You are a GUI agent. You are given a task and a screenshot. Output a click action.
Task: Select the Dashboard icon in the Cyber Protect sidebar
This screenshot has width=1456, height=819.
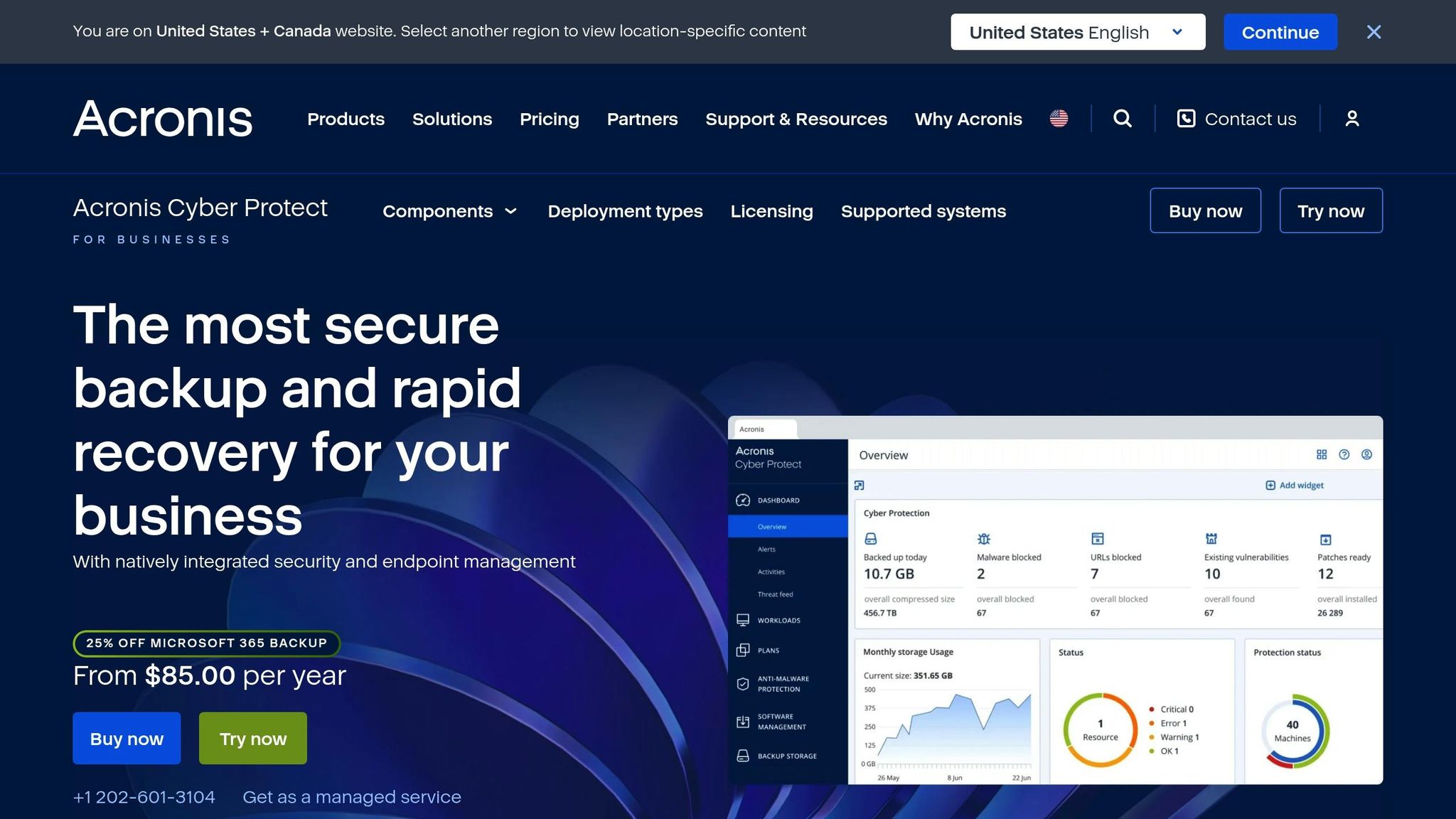[742, 500]
